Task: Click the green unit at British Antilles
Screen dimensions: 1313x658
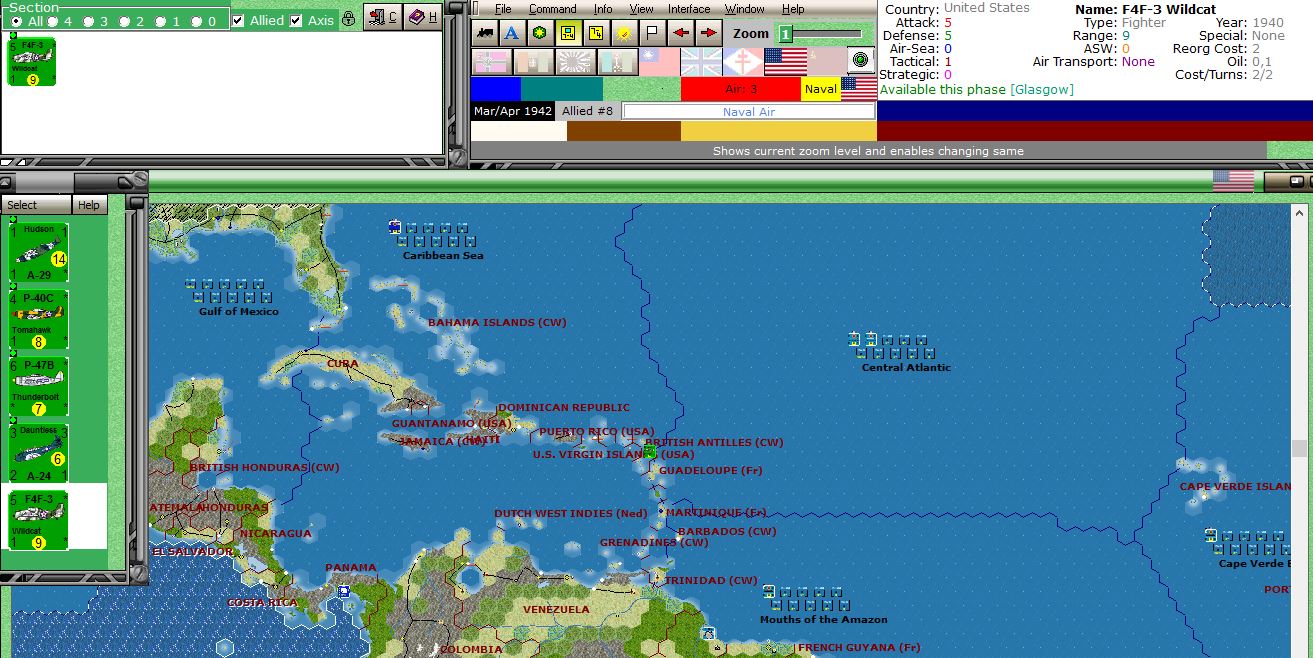Action: point(650,452)
